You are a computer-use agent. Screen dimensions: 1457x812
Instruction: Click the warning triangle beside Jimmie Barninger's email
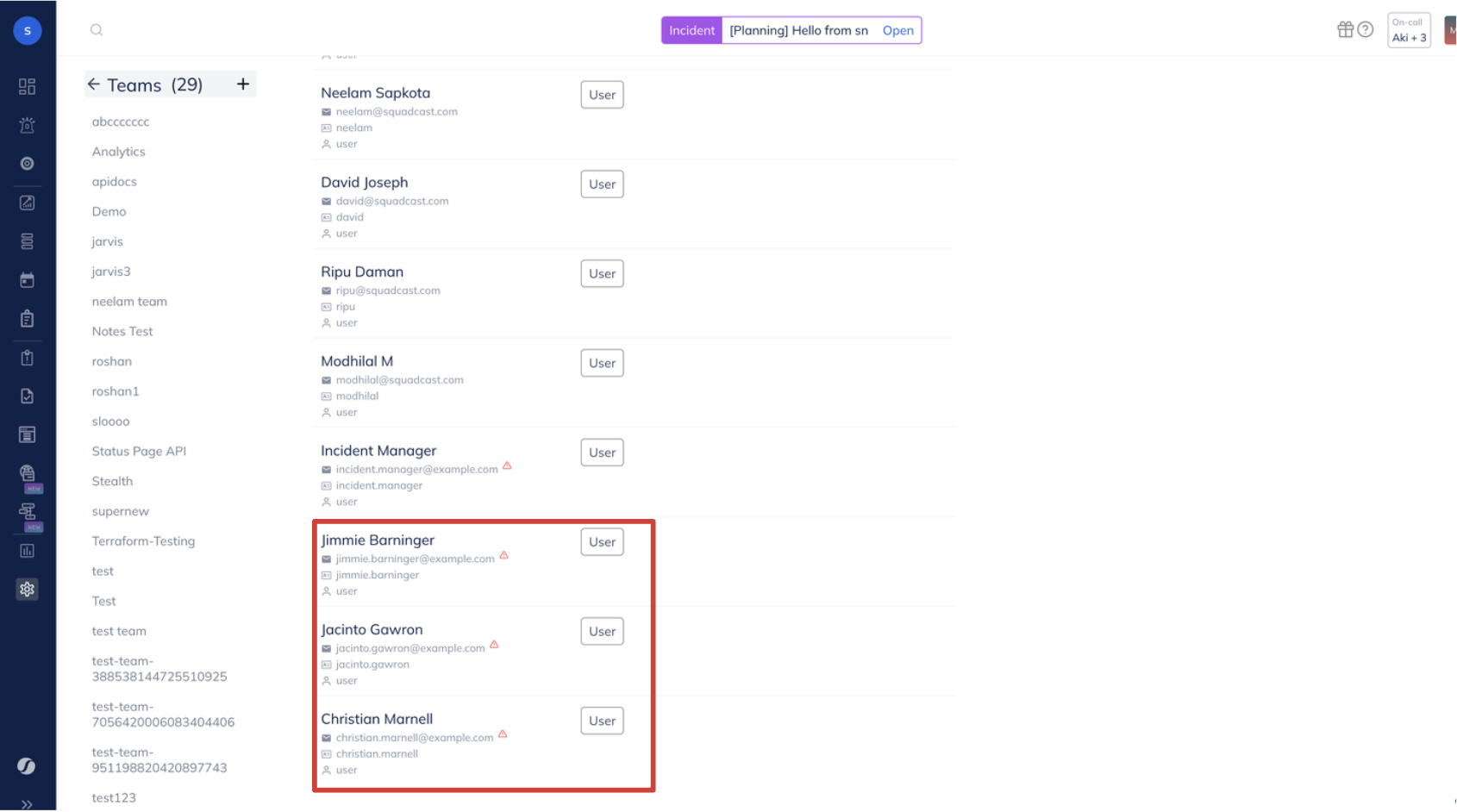pos(504,556)
